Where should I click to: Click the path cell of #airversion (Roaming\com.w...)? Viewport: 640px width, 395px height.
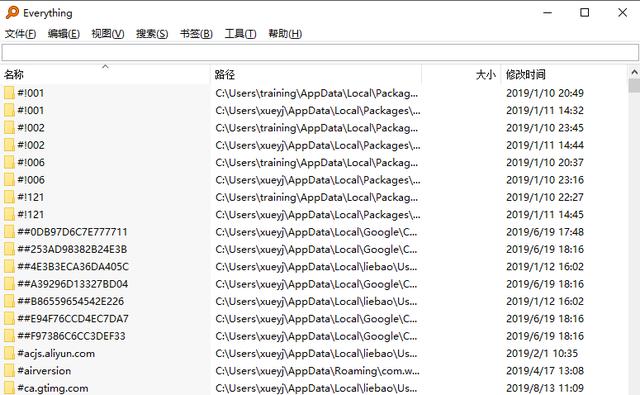317,371
